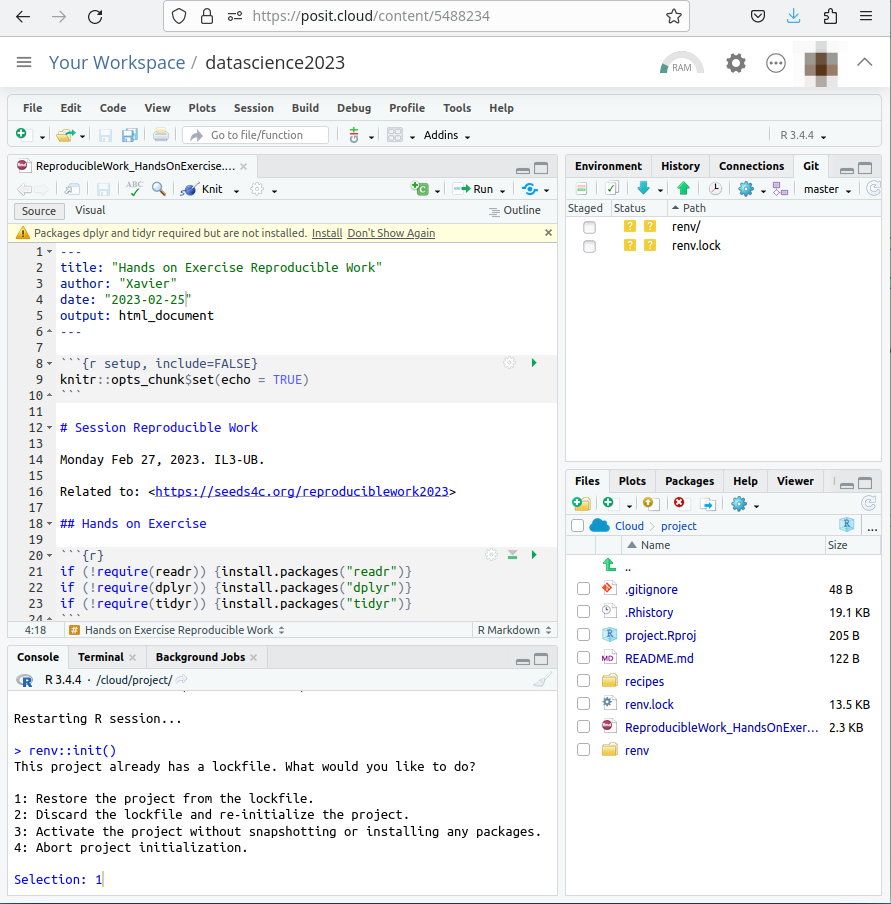Knit the R Markdown document
The width and height of the screenshot is (891, 904).
[x=202, y=189]
